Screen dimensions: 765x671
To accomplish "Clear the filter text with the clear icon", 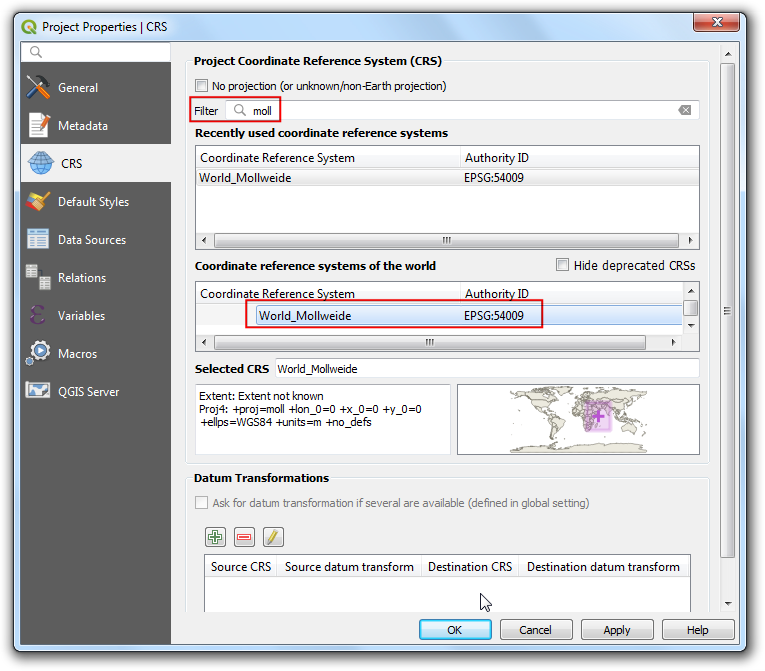I will (685, 110).
